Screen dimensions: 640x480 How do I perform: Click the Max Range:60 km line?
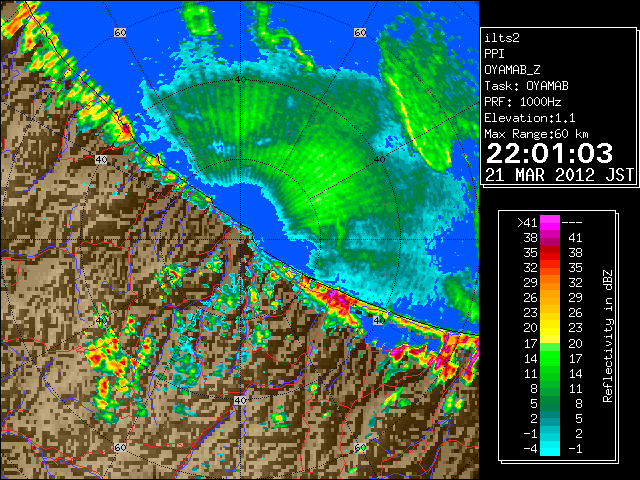536,134
